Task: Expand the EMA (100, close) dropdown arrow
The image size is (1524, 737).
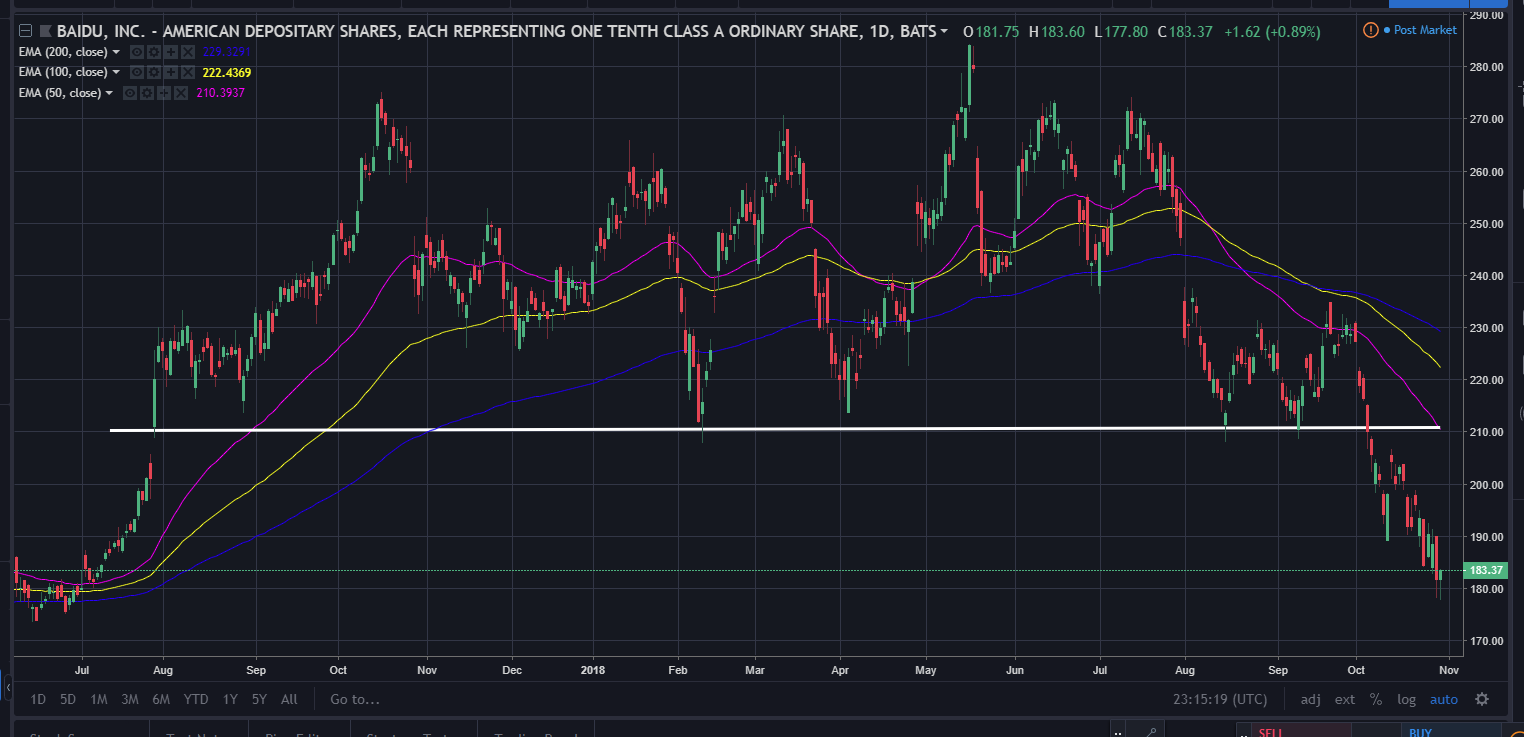Action: tap(117, 72)
